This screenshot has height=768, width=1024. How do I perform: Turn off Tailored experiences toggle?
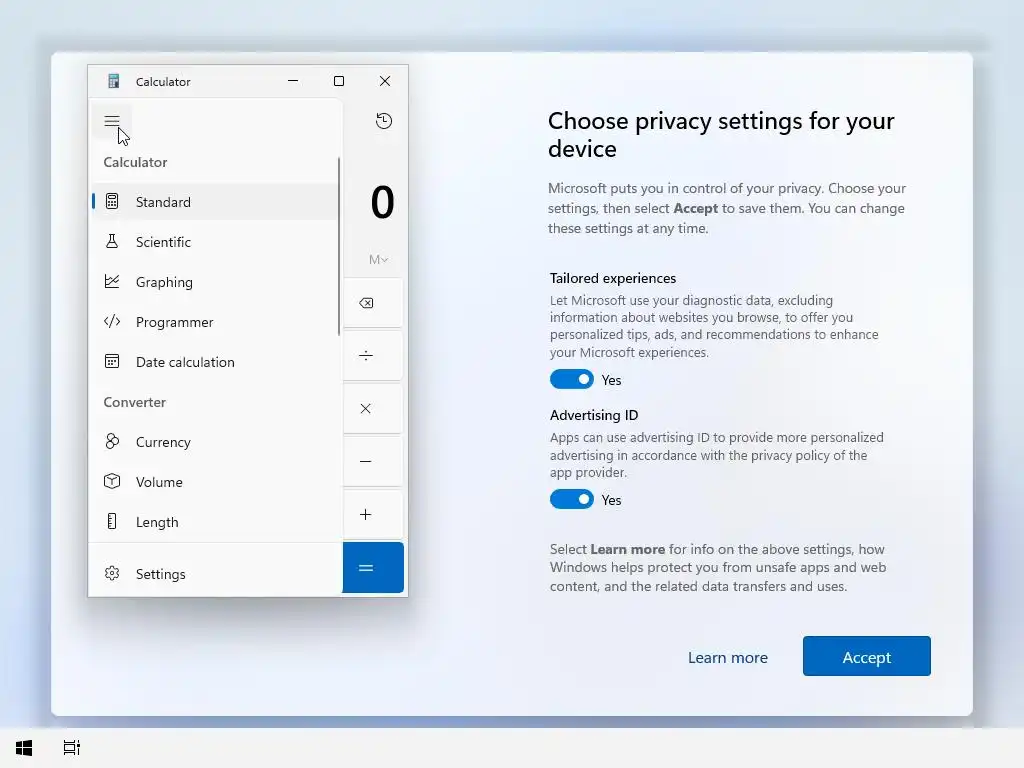click(x=571, y=379)
